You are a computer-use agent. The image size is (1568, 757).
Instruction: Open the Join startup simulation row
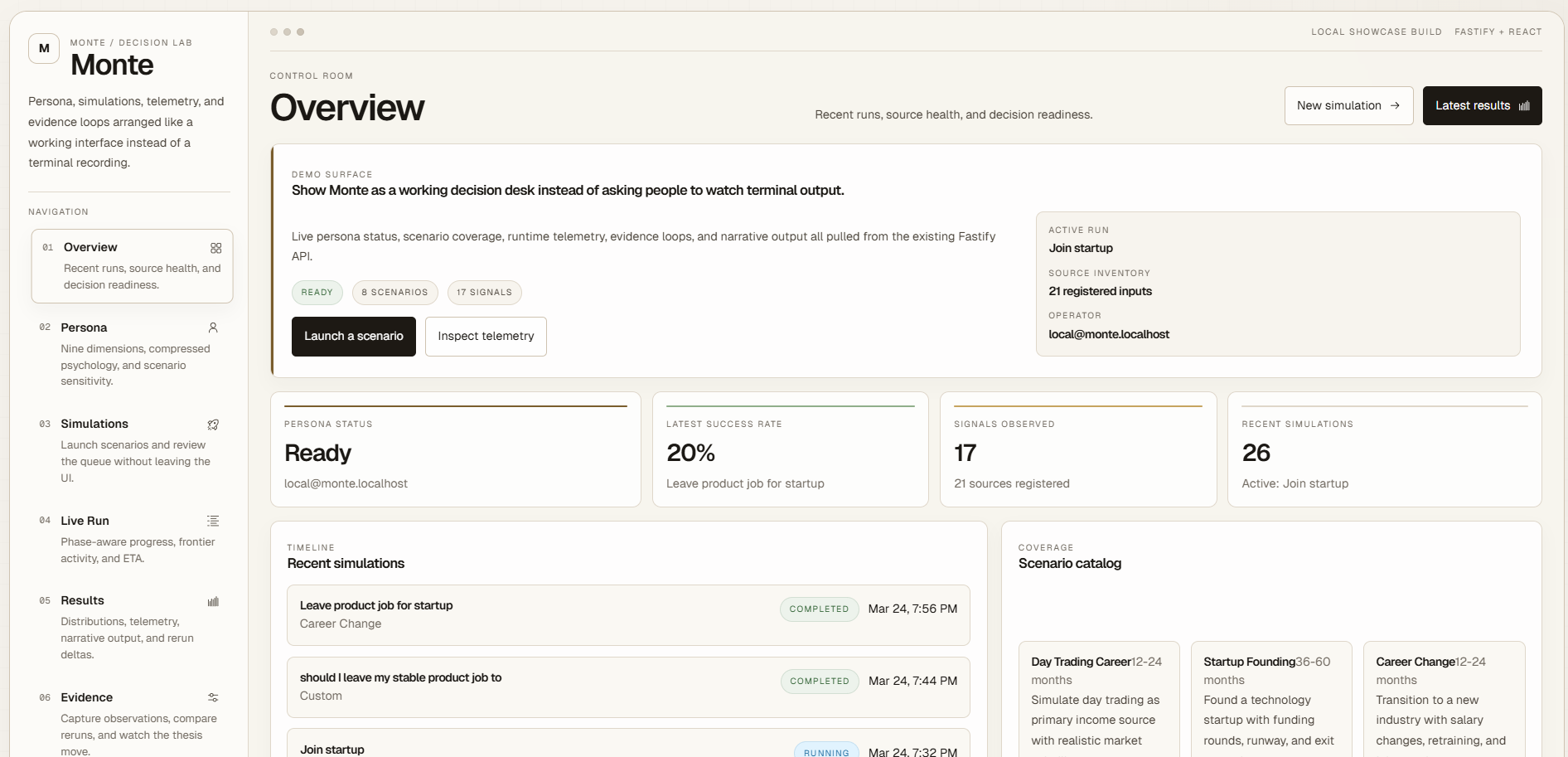click(x=628, y=744)
